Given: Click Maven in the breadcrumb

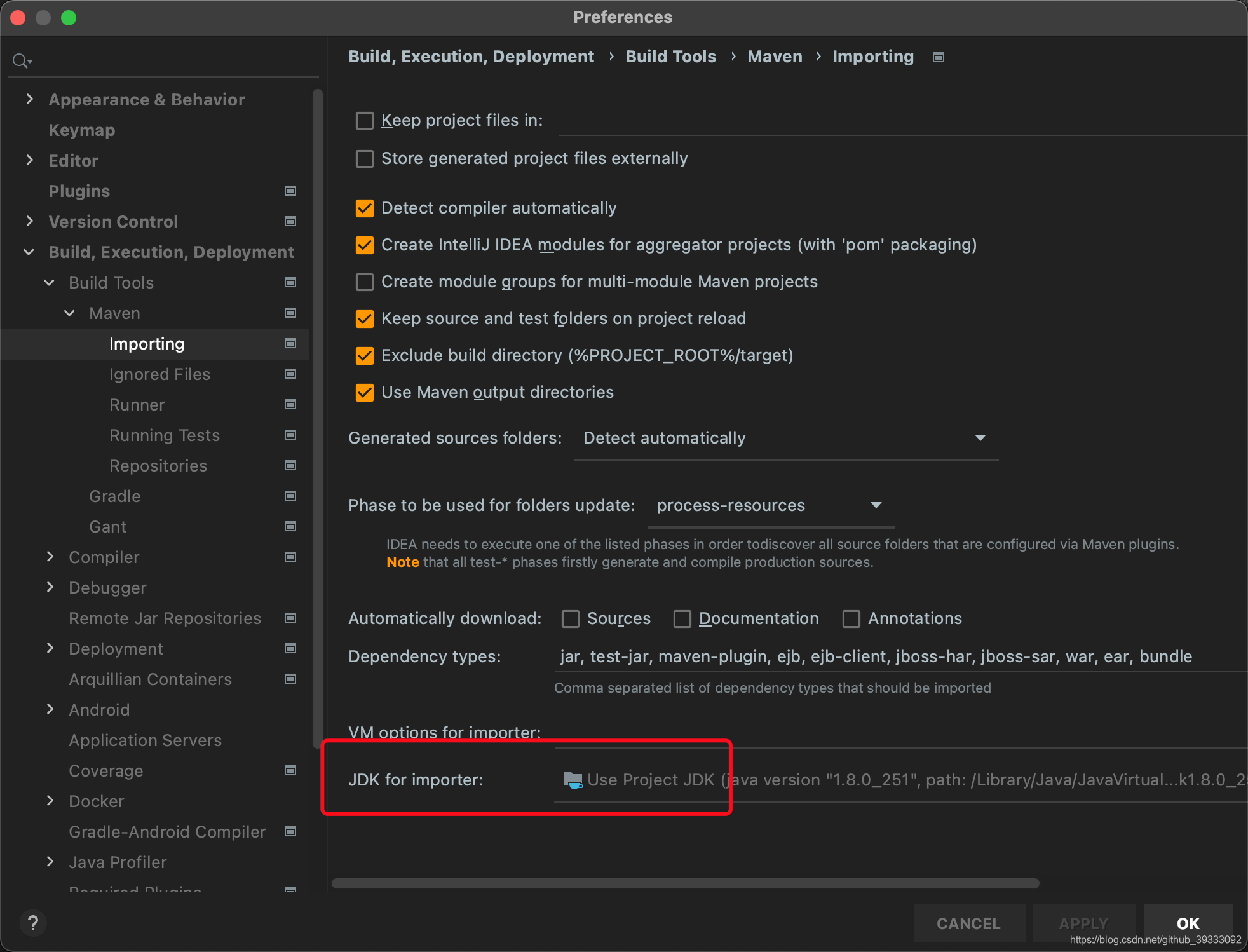Looking at the screenshot, I should [775, 57].
